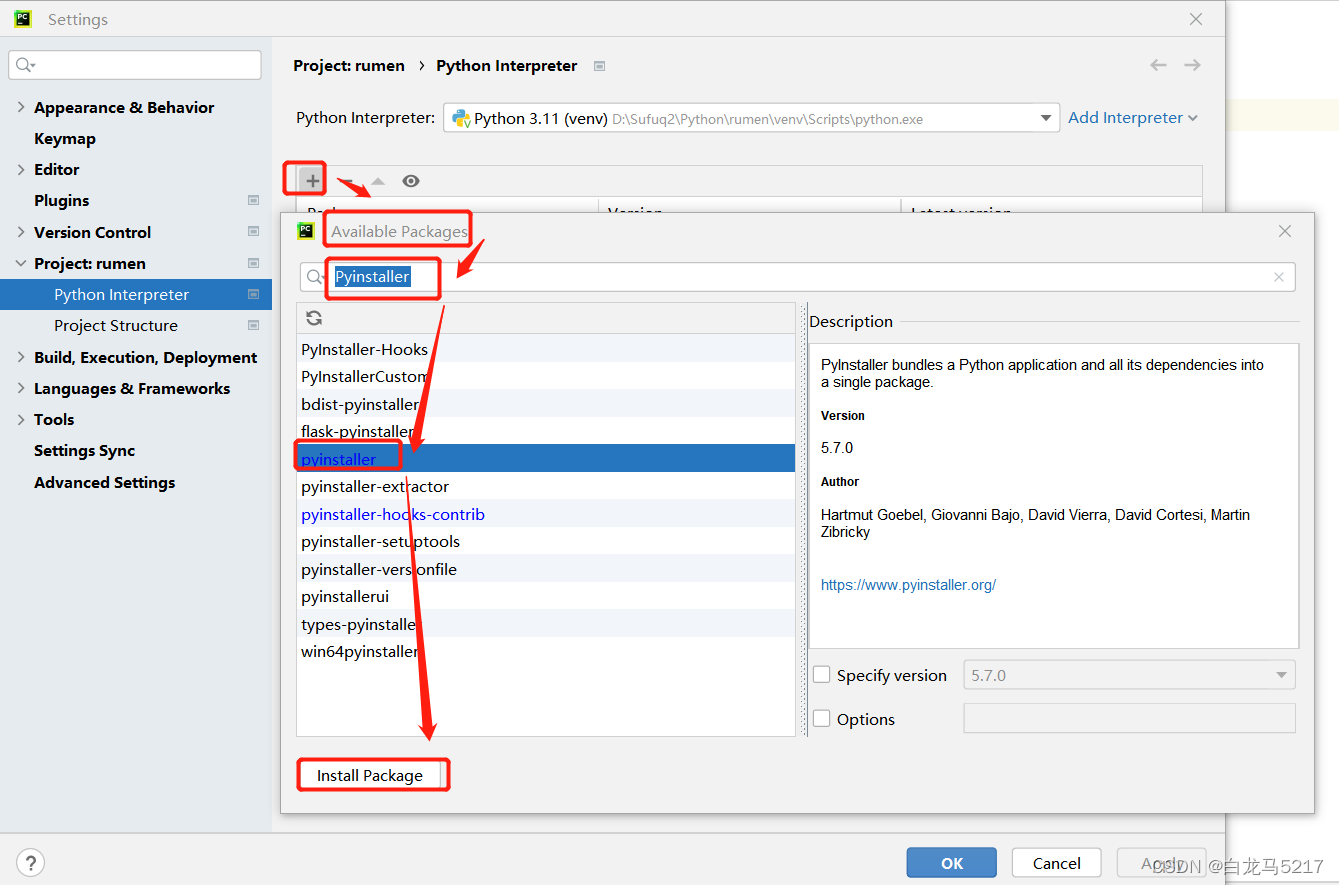Image resolution: width=1339 pixels, height=885 pixels.
Task: Select flask-pyinstaller in the package list
Action: 546,432
